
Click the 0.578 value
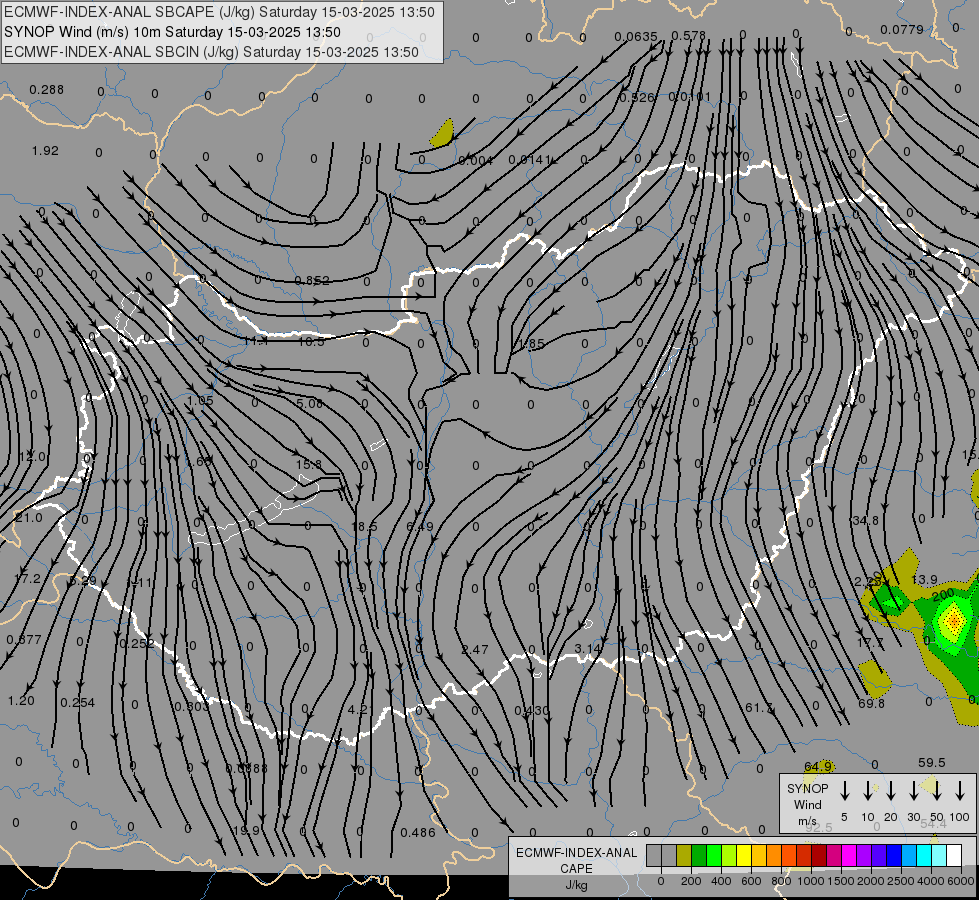pyautogui.click(x=688, y=36)
